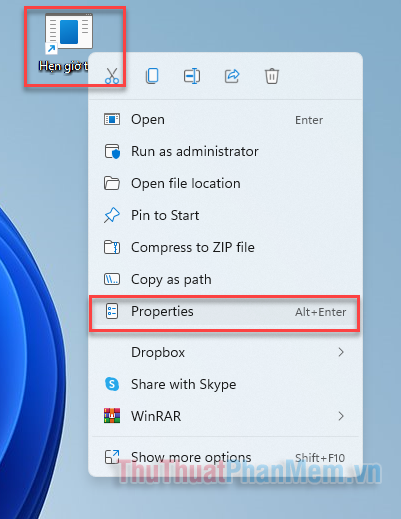The width and height of the screenshot is (401, 519).
Task: Expand the Dropbox submenu
Action: coord(225,352)
